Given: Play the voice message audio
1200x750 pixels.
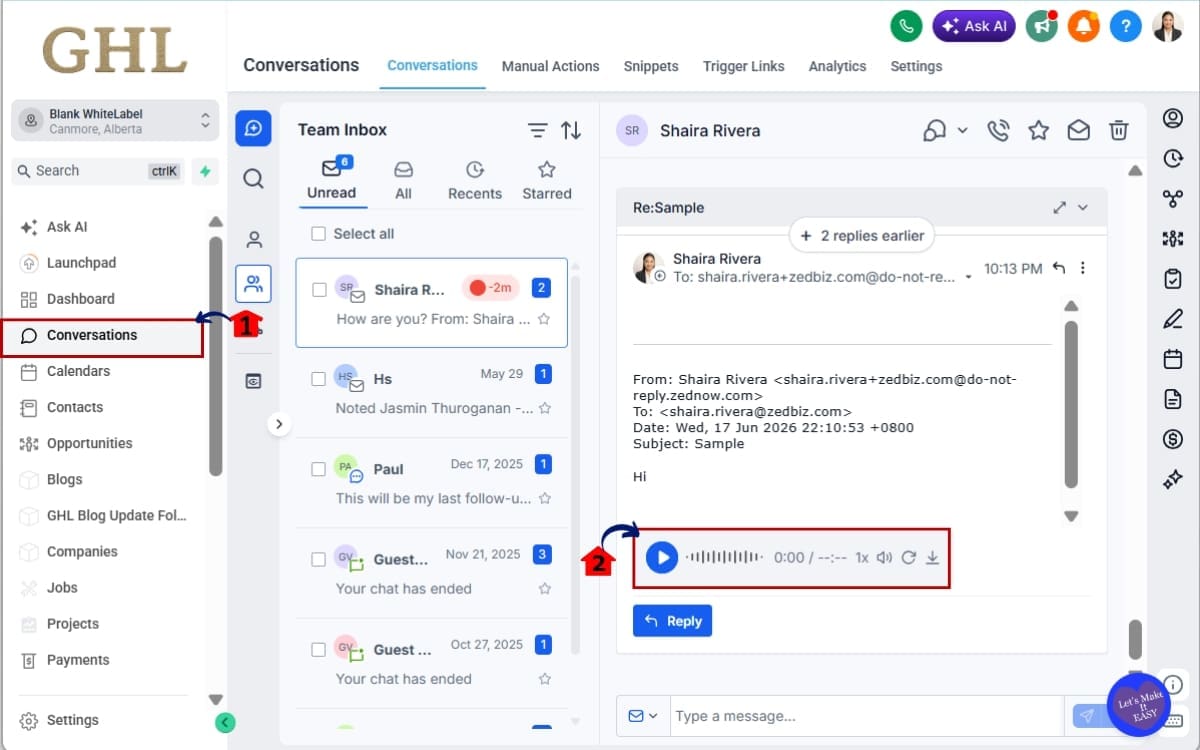Looking at the screenshot, I should [662, 557].
